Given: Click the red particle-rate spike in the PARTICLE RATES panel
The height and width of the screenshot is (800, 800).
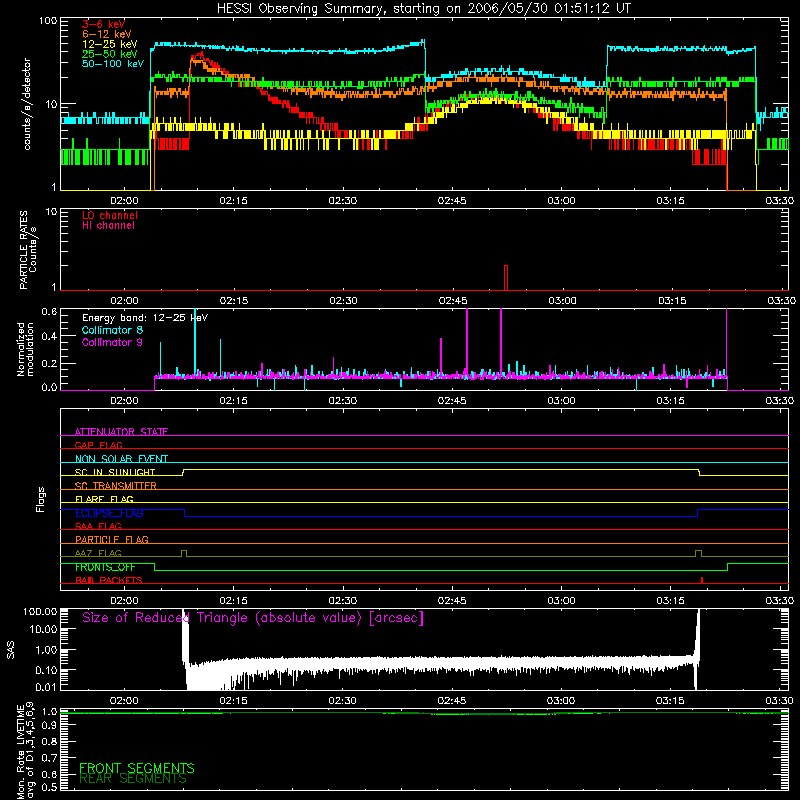Looking at the screenshot, I should coord(506,278).
